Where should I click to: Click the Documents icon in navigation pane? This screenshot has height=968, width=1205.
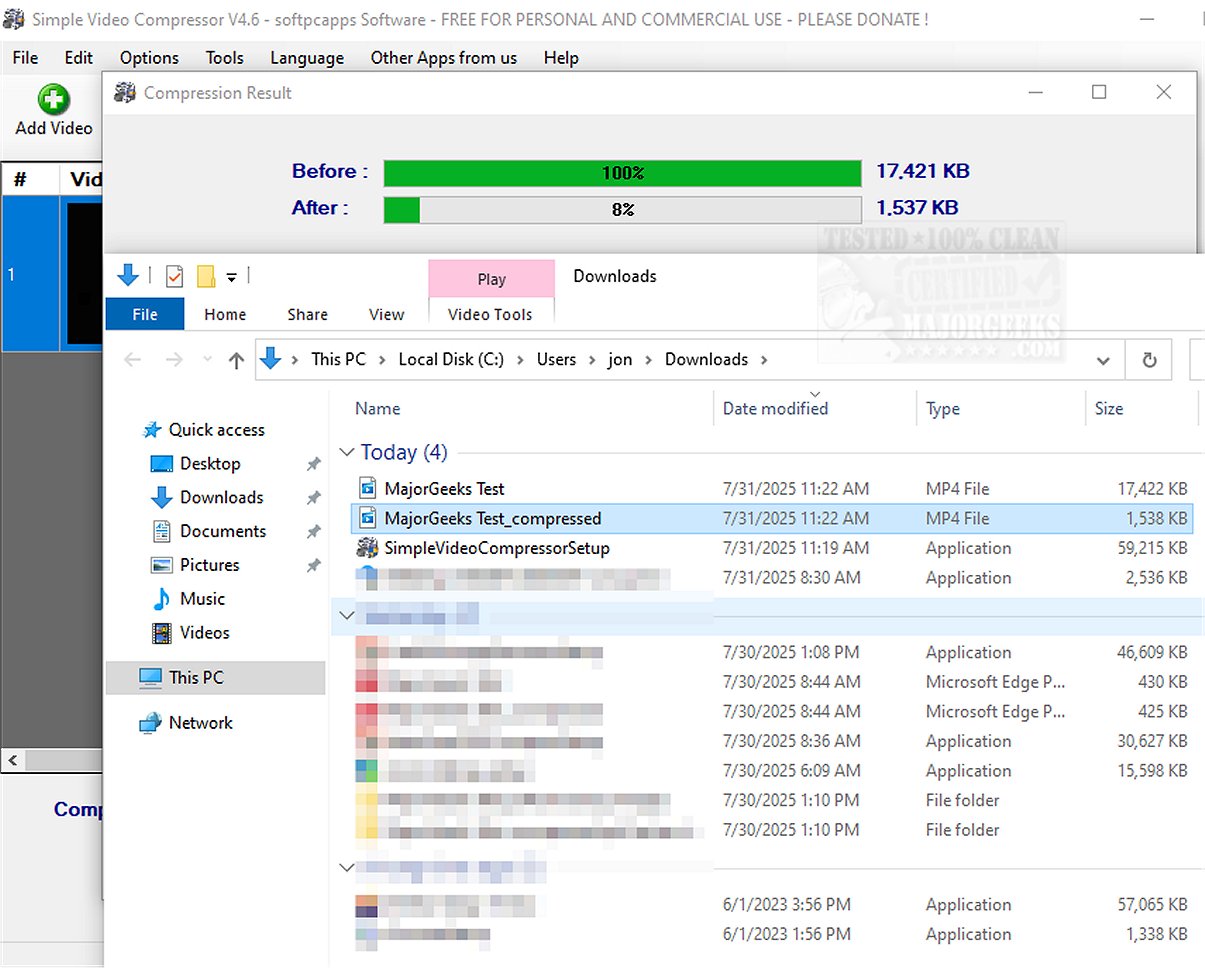pyautogui.click(x=161, y=531)
